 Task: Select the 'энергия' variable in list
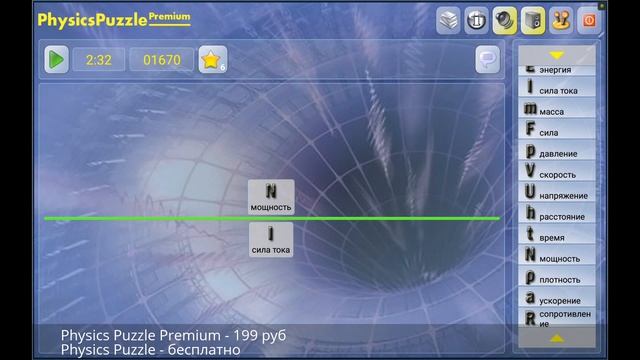[557, 70]
